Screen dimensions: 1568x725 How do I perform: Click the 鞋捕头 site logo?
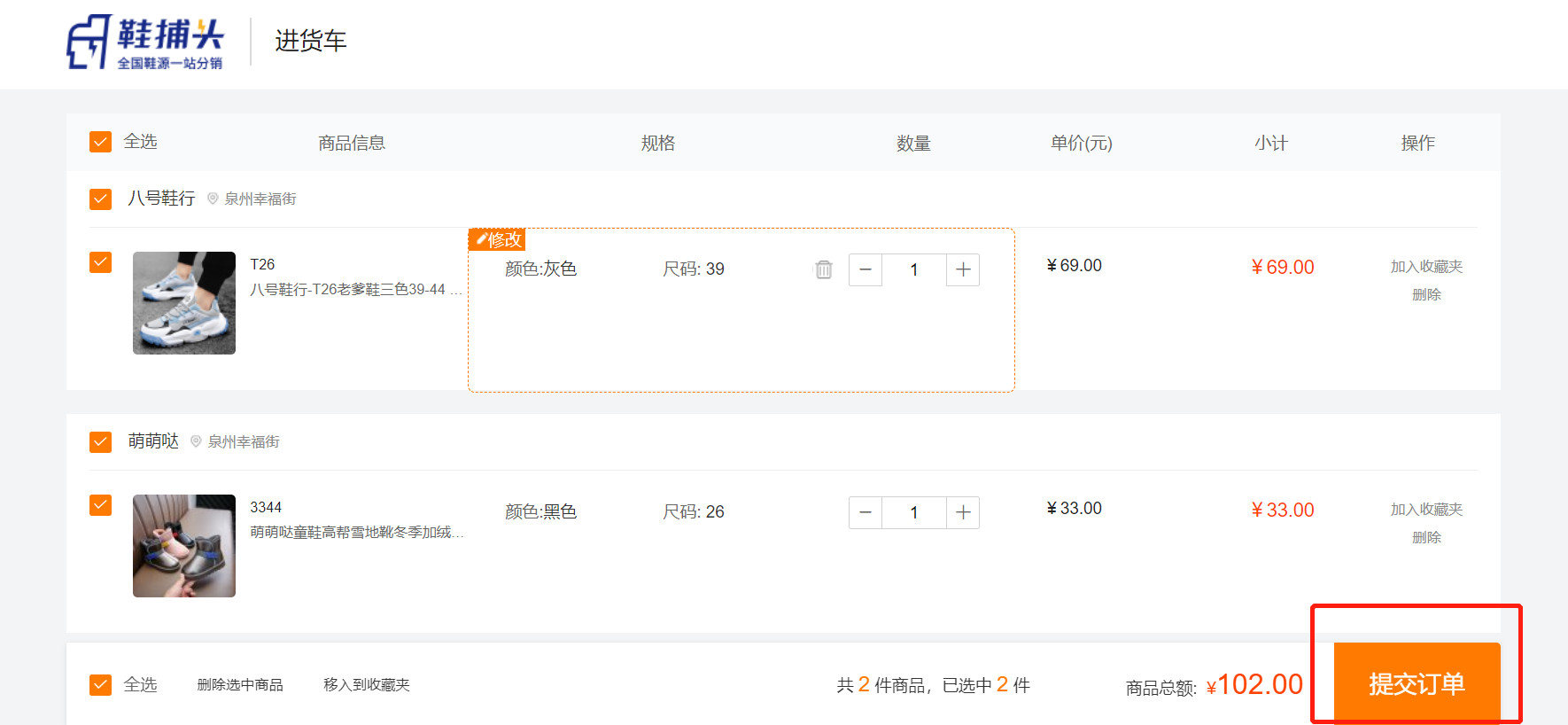[x=146, y=42]
